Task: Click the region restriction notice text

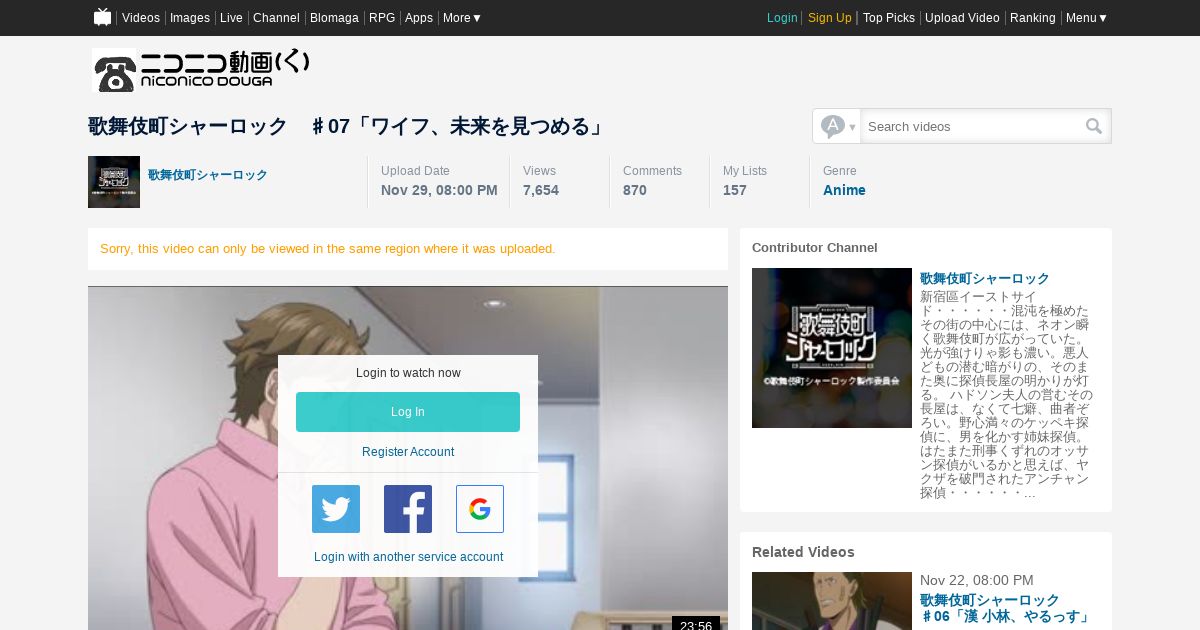Action: pyautogui.click(x=328, y=249)
